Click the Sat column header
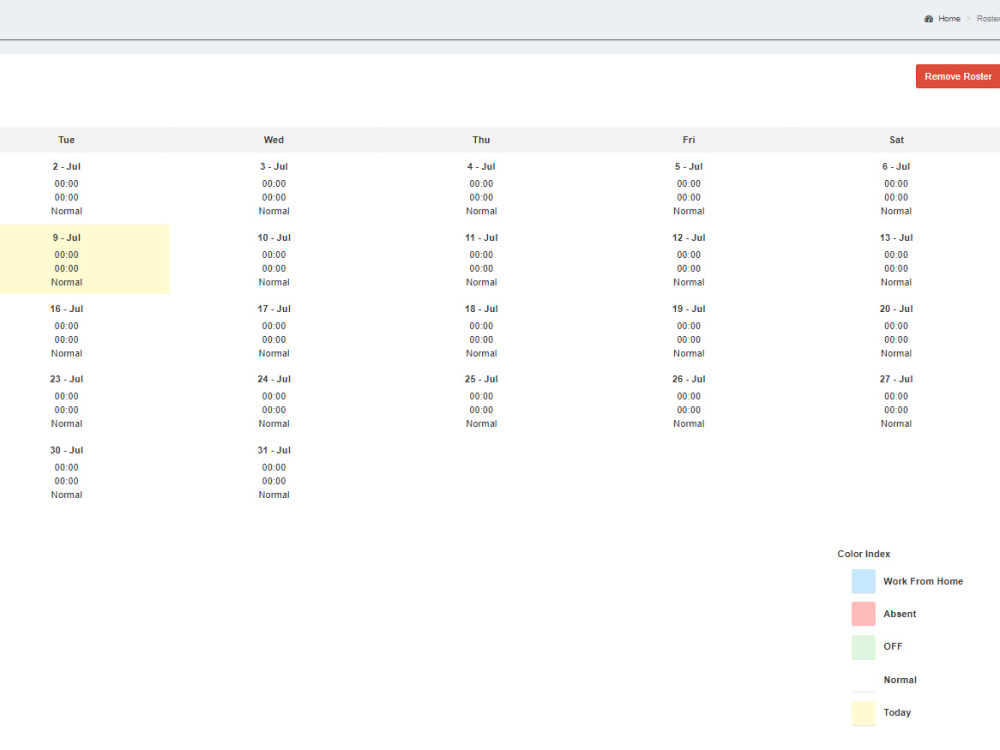This screenshot has width=1000, height=750. 897,140
